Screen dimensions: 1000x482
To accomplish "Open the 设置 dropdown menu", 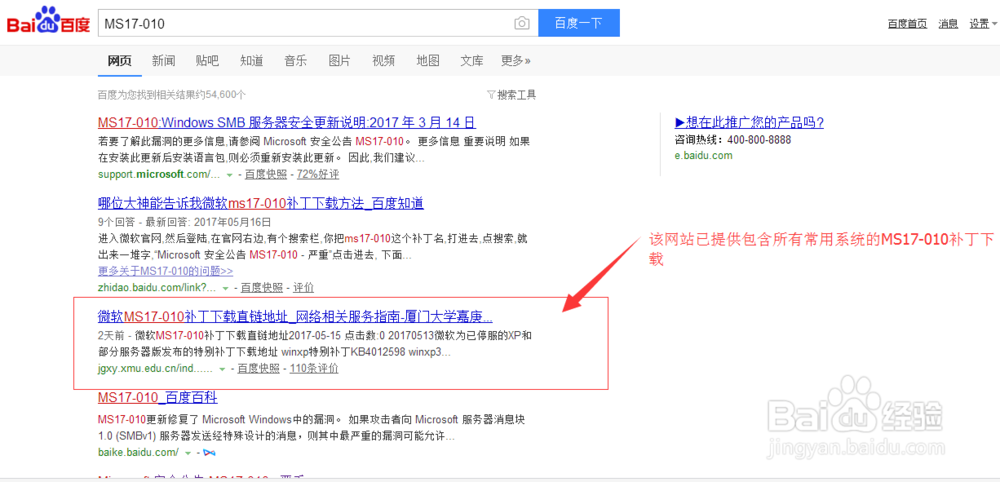I will [982, 24].
